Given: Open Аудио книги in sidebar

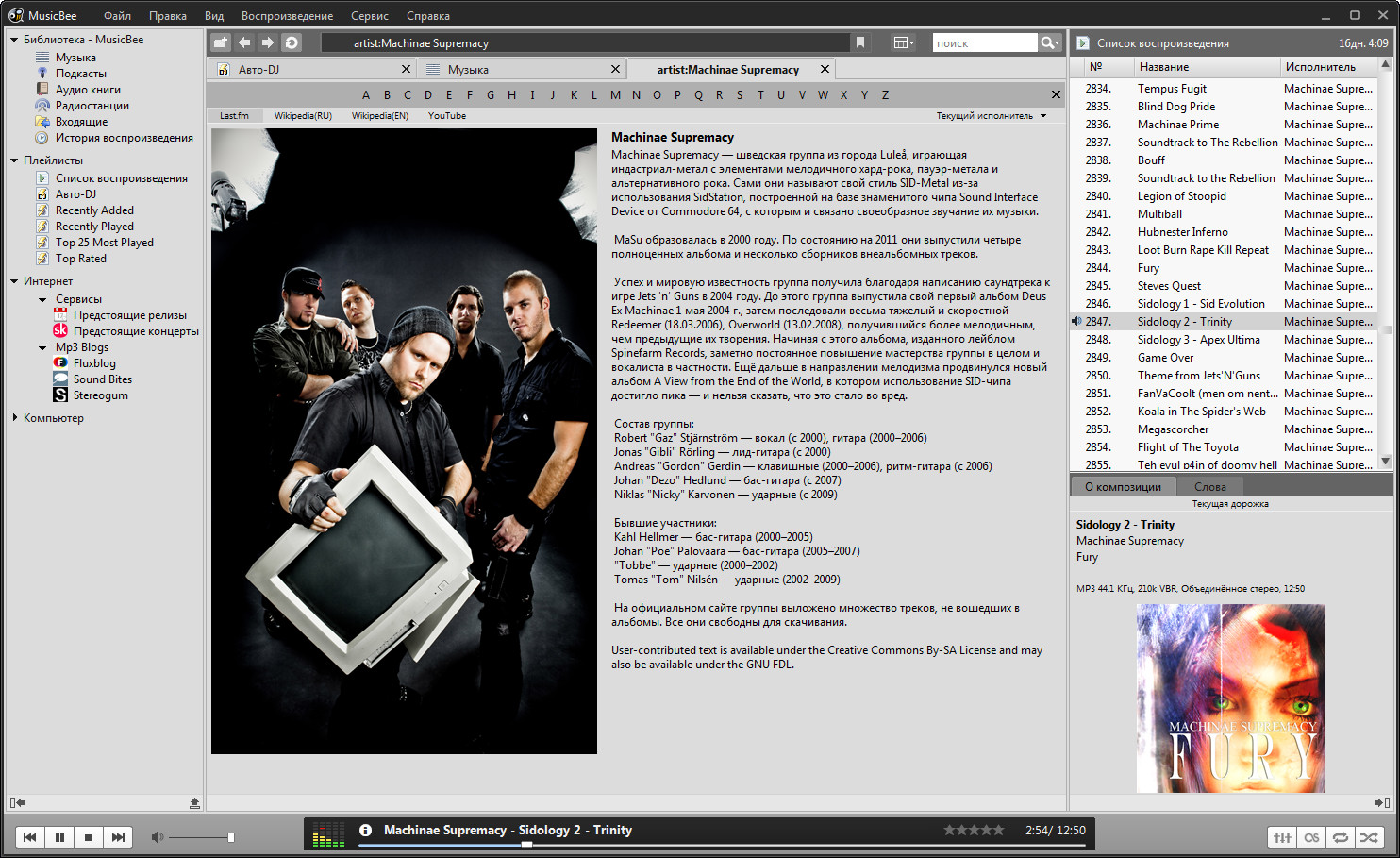Looking at the screenshot, I should [x=88, y=90].
